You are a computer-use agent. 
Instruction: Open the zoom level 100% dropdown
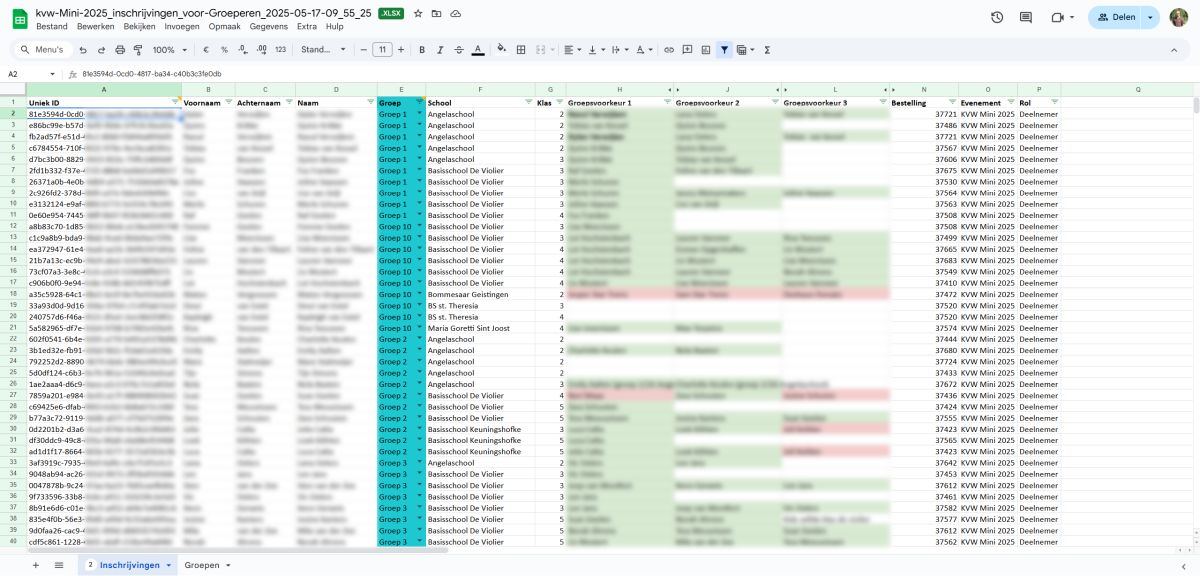pyautogui.click(x=168, y=50)
